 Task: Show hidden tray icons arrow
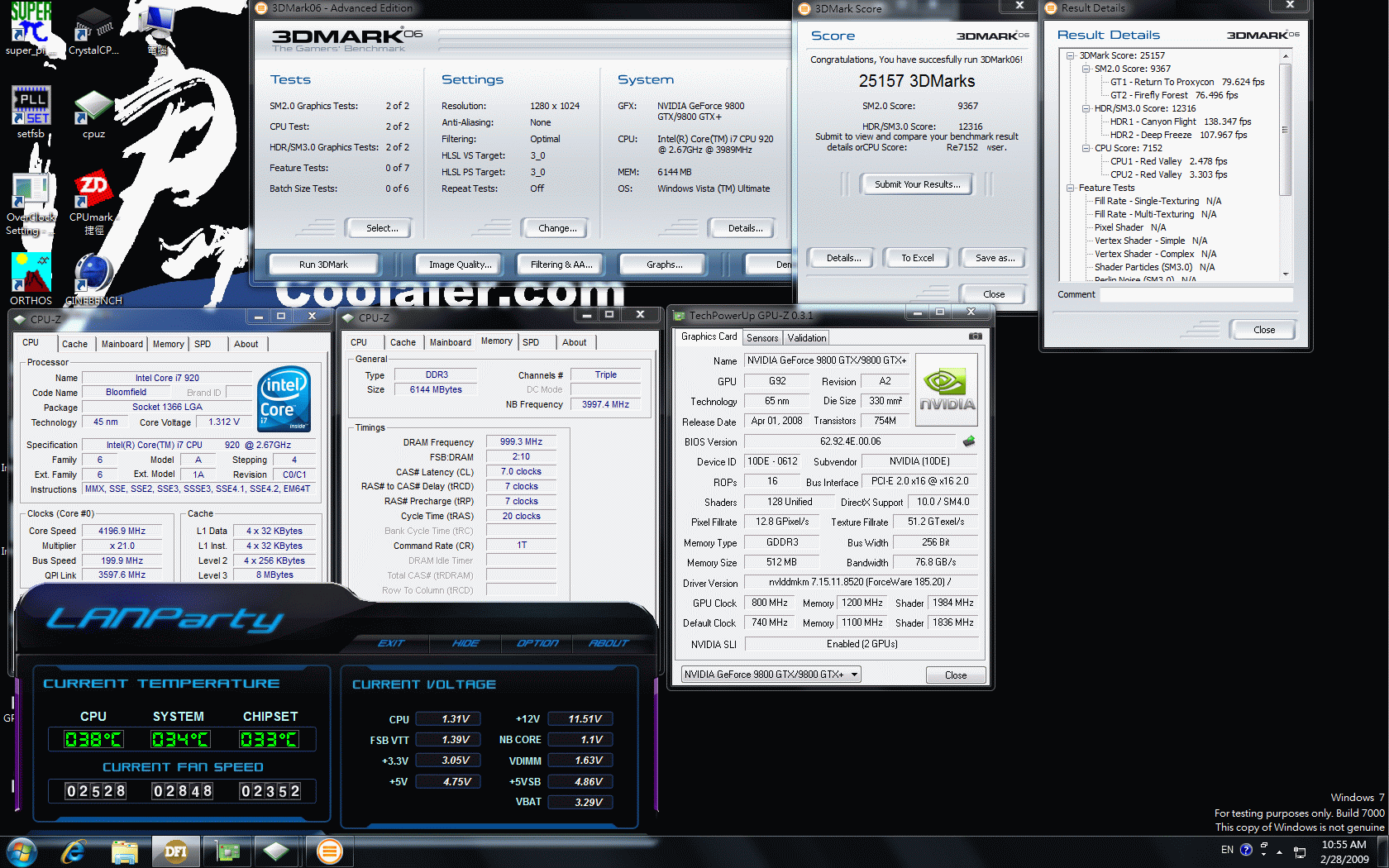1280,851
